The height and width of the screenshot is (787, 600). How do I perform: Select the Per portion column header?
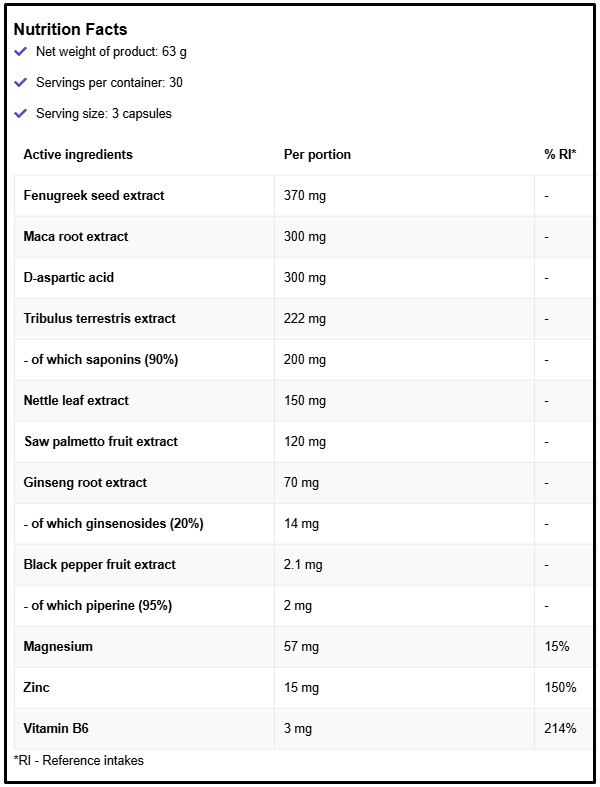[x=317, y=154]
